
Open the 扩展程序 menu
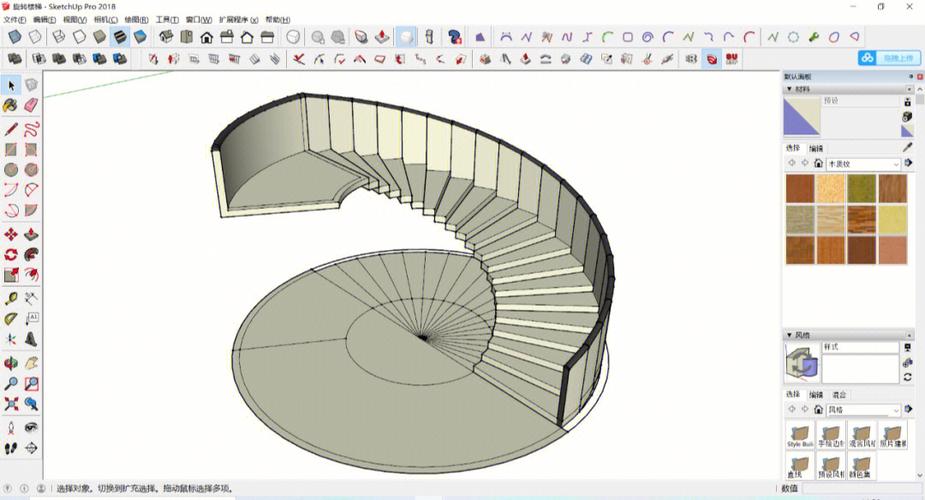click(x=238, y=19)
